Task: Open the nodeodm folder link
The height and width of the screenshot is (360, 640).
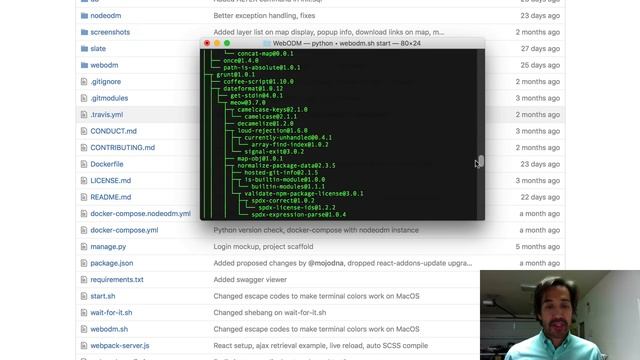Action: click(x=106, y=16)
